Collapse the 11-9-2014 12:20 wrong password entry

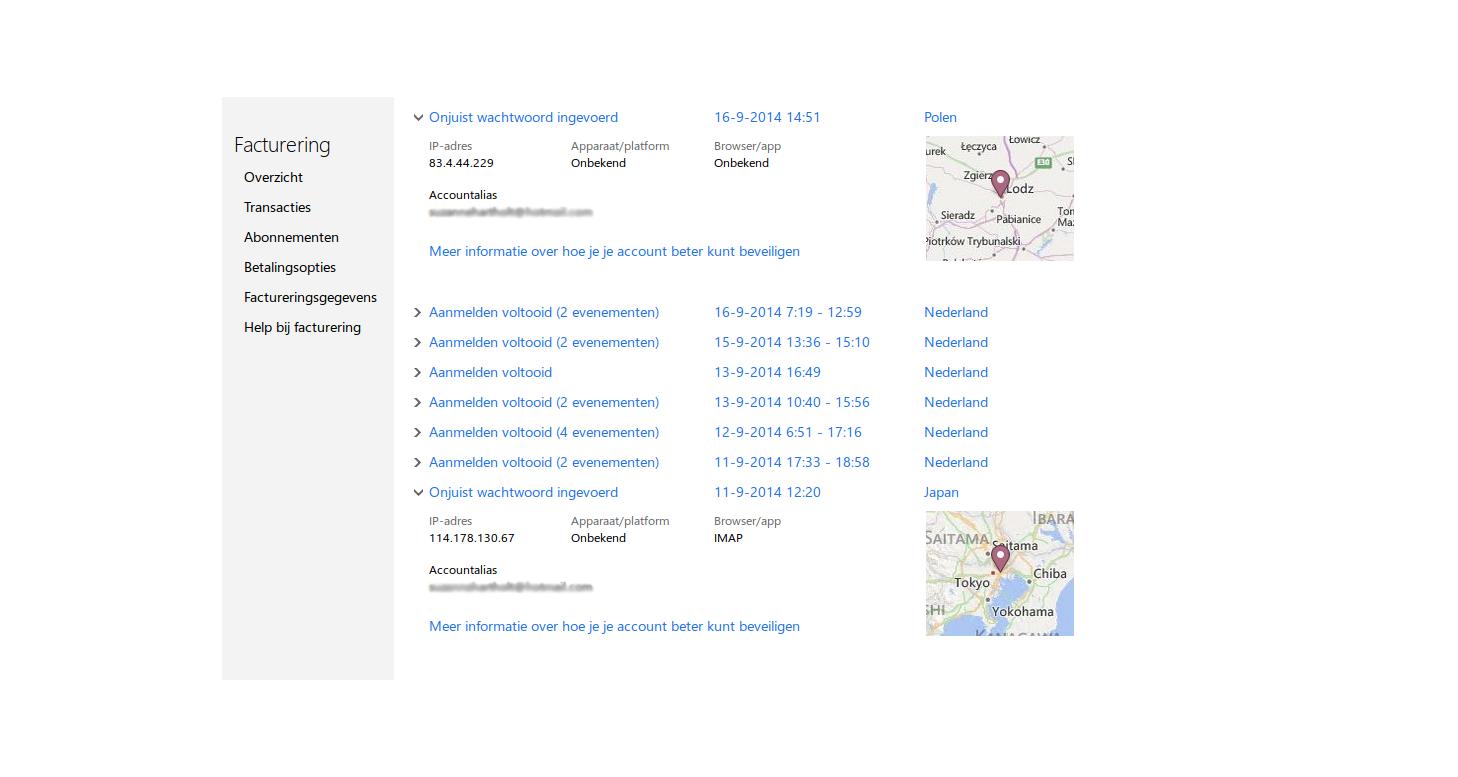[x=419, y=493]
